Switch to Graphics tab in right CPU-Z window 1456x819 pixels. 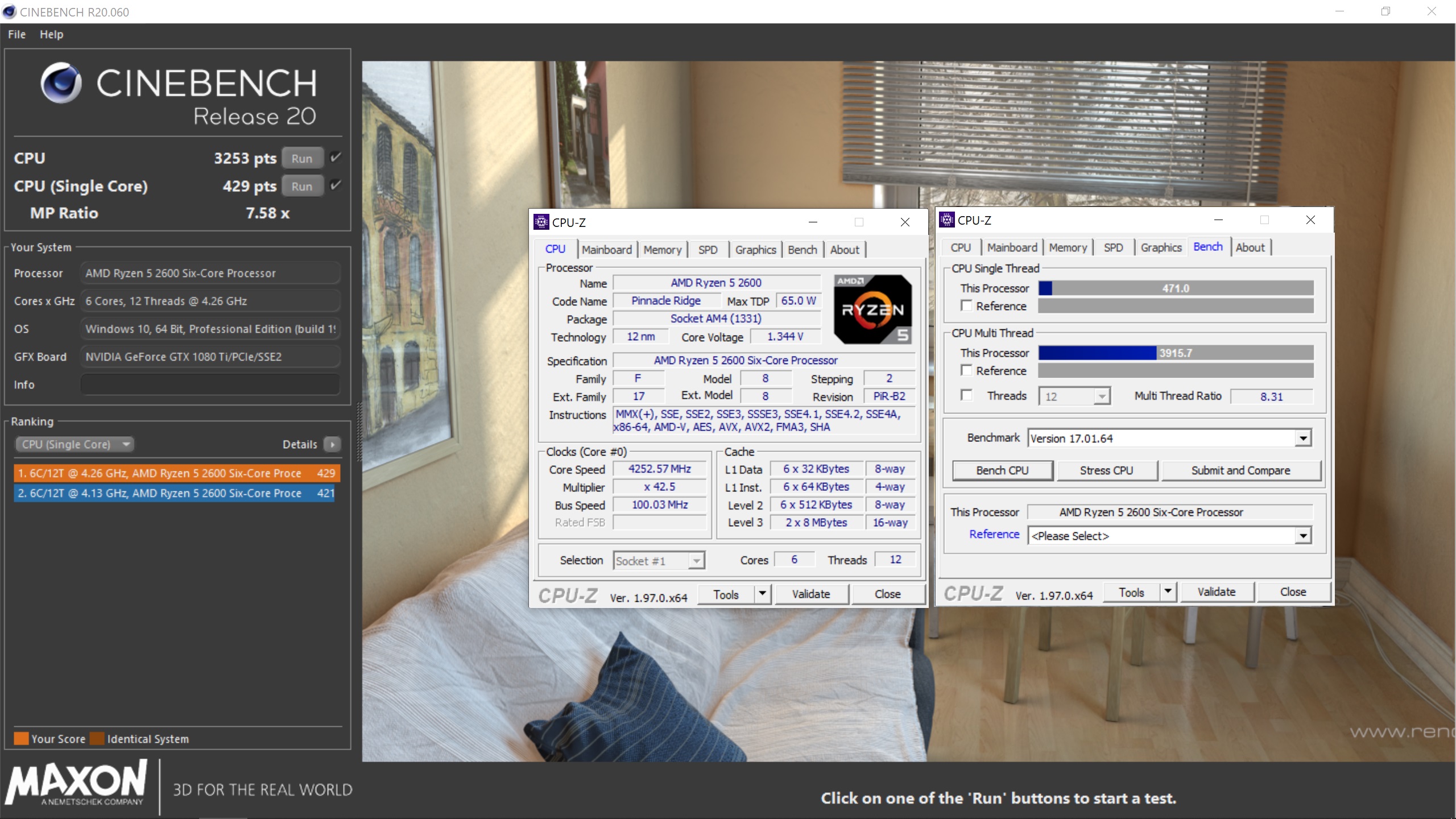coord(1161,247)
